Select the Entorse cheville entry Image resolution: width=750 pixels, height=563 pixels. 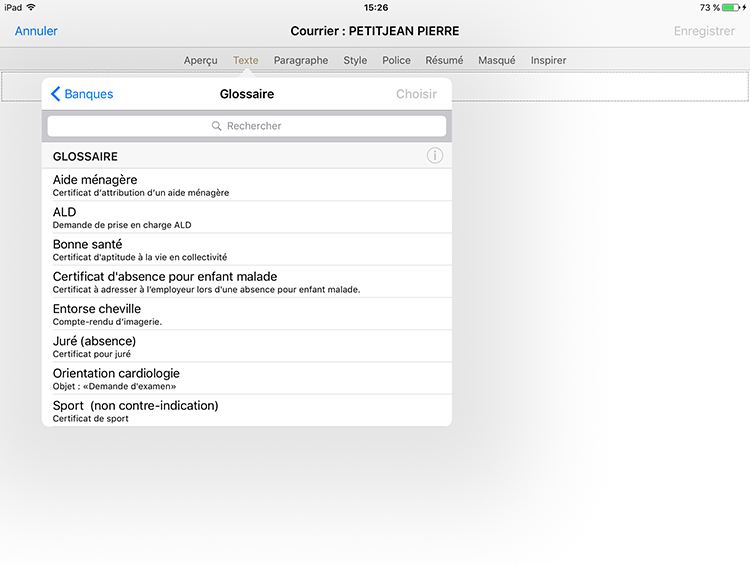[246, 314]
